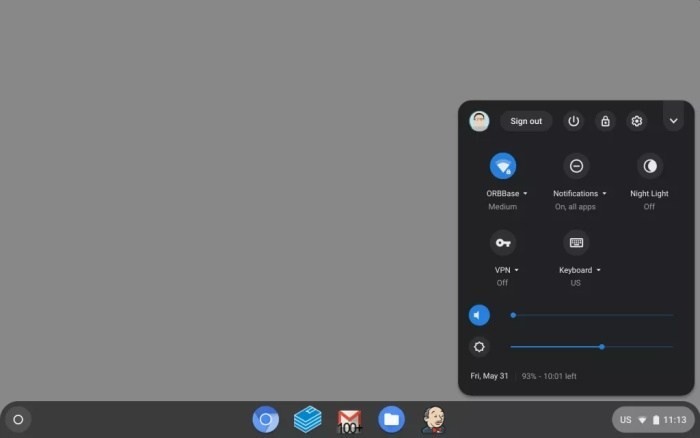This screenshot has height=438, width=700.
Task: Collapse the quick settings panel chevron
Action: pyautogui.click(x=673, y=121)
